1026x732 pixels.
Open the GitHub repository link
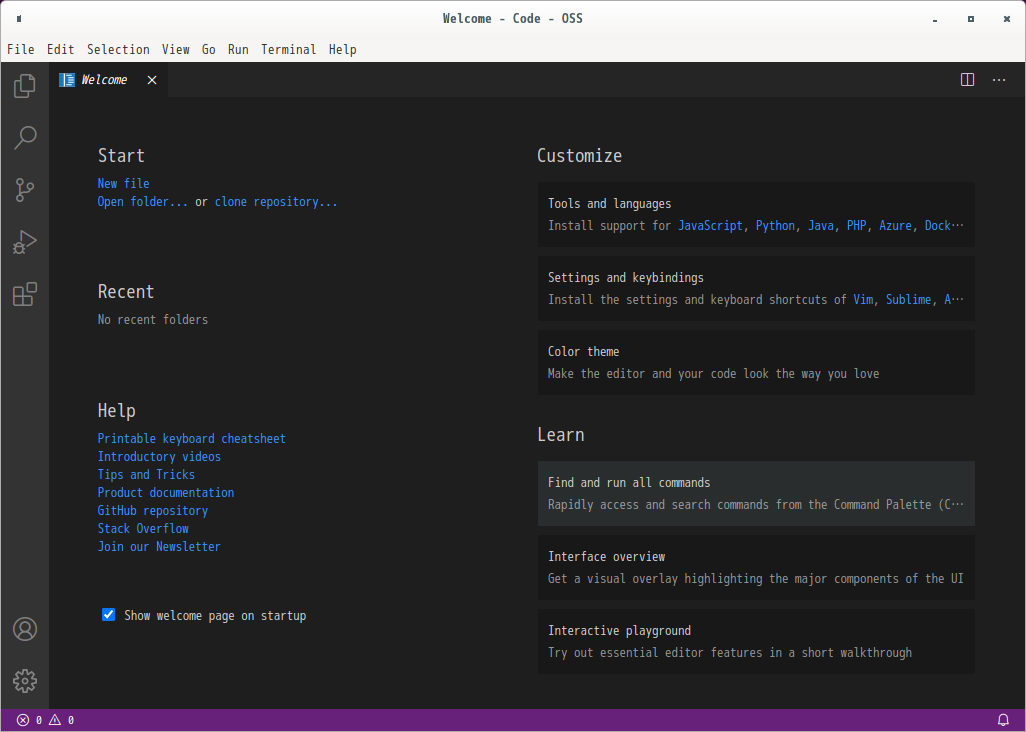(x=152, y=511)
